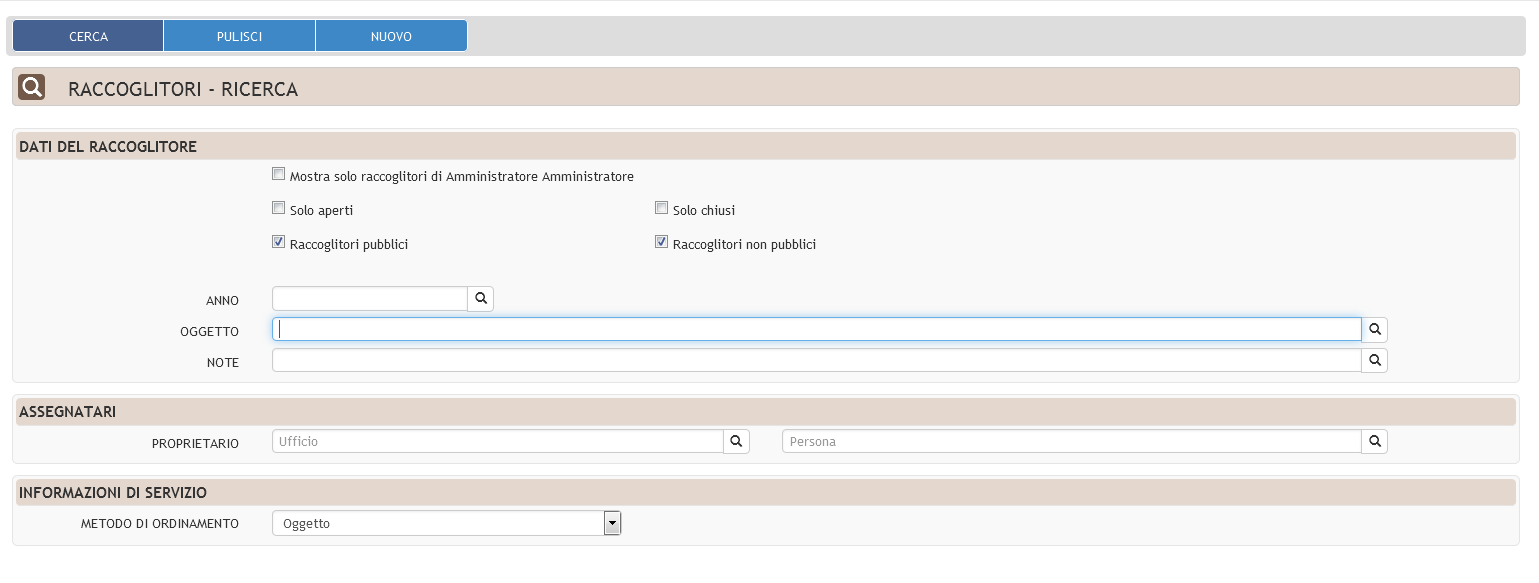Screen dimensions: 1539x583
Task: Disable Raccoglitori non pubblici checkbox
Action: click(662, 243)
